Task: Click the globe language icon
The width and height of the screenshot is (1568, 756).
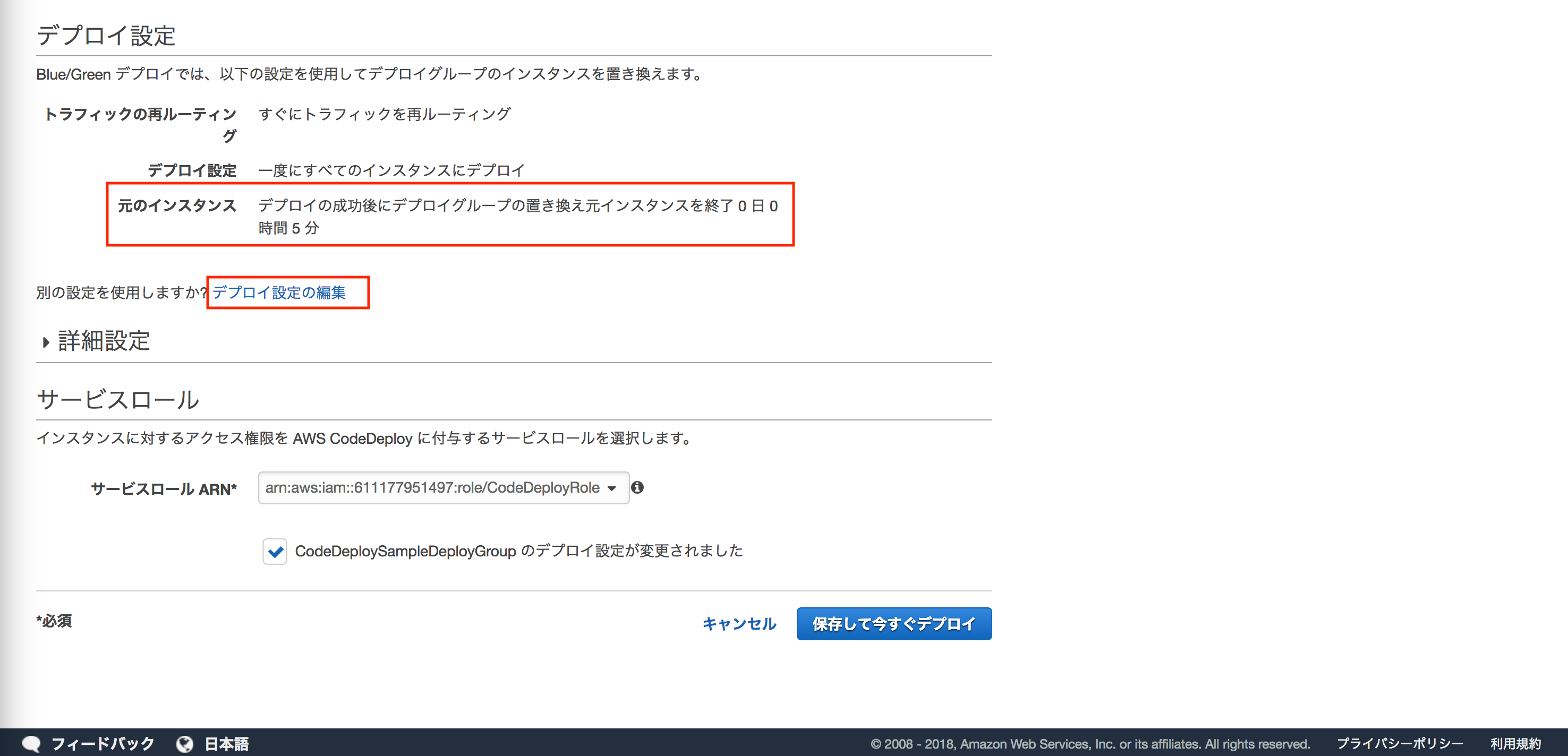Action: pos(184,744)
